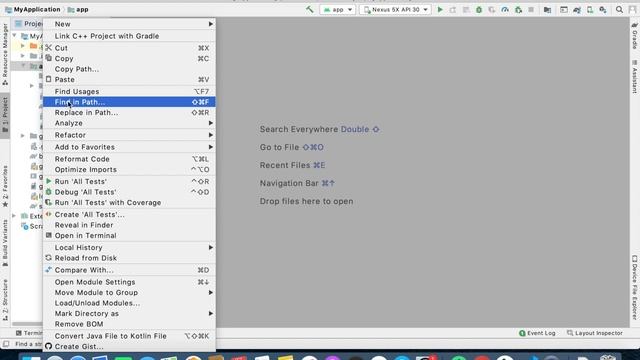Select Copy Path... in the menu

click(129, 69)
